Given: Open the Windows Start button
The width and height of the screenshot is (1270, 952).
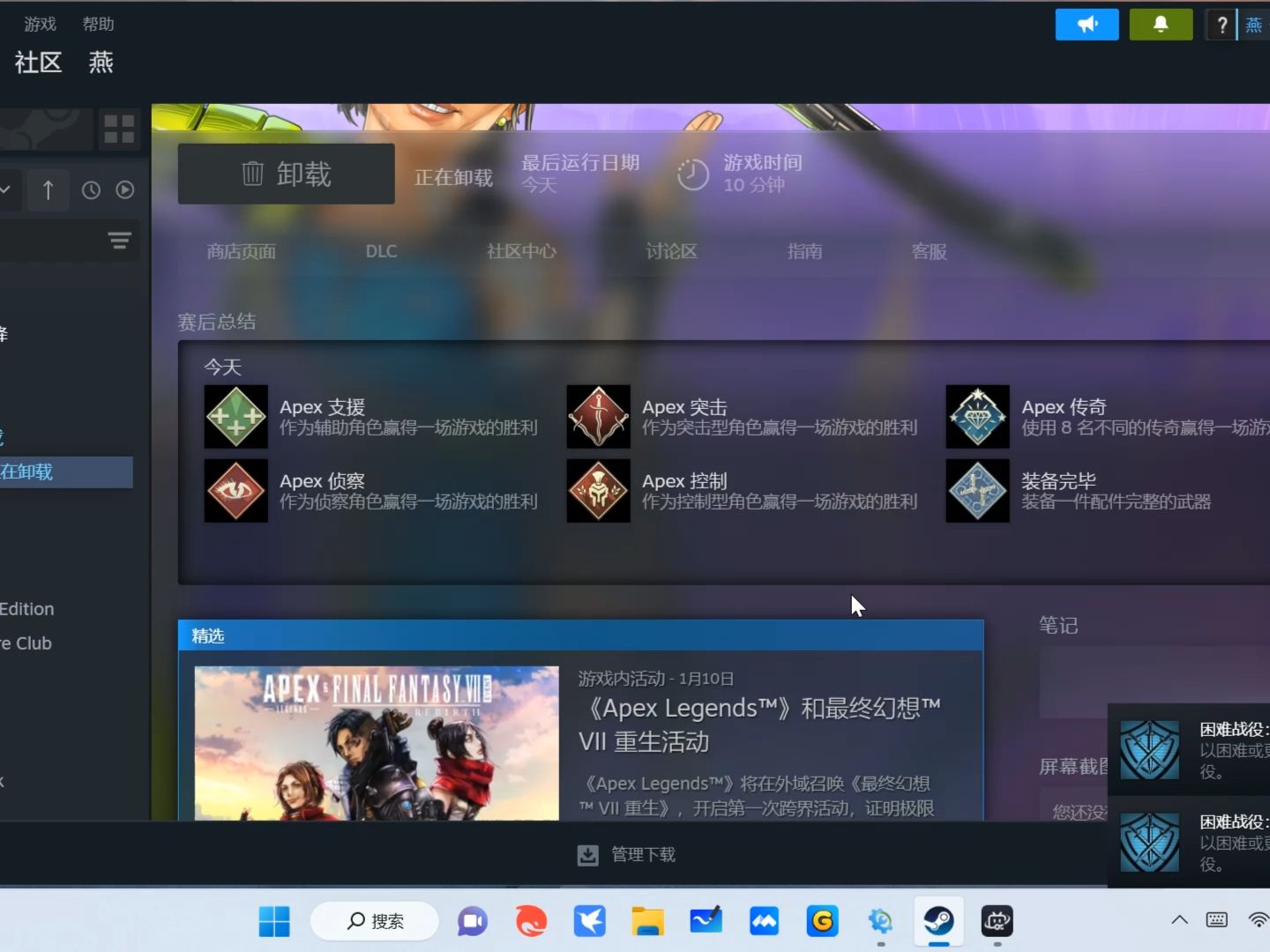Looking at the screenshot, I should click(274, 921).
